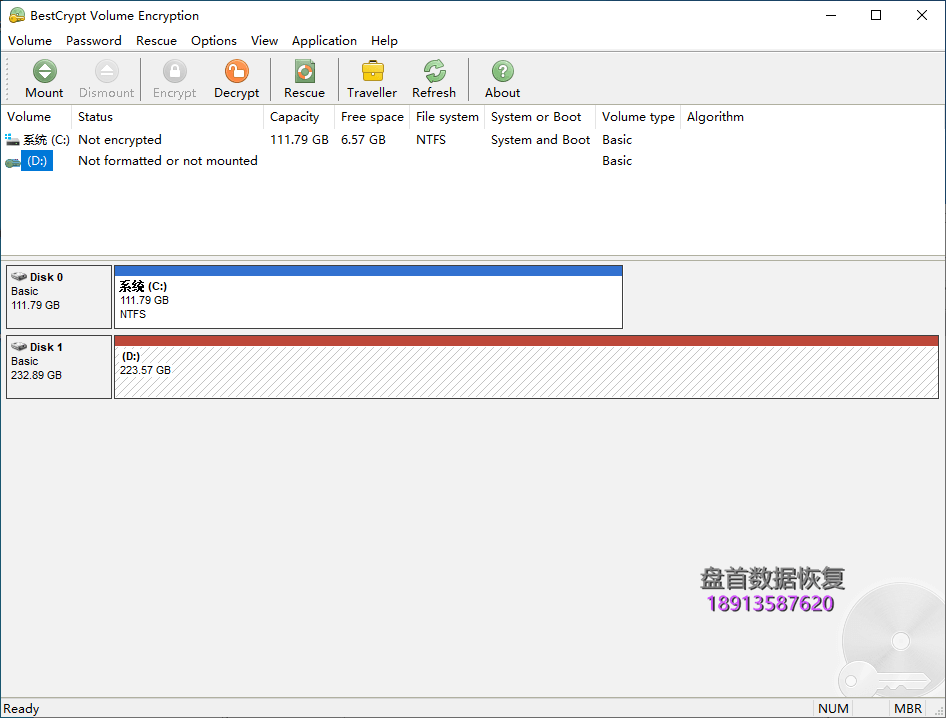This screenshot has height=718, width=946.
Task: Select the C: partition block in disk map
Action: (x=368, y=297)
